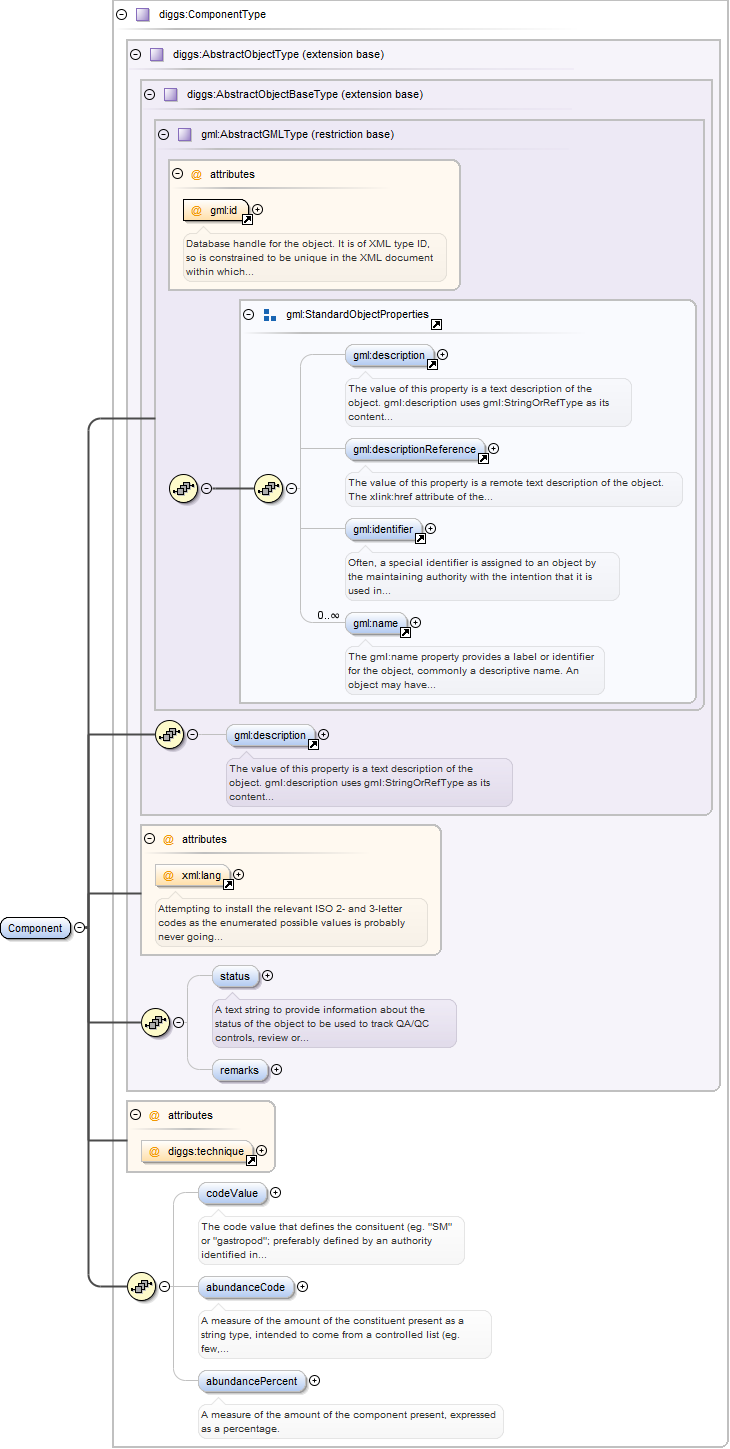Collapse the diggs:AbstractObjectType extension base
This screenshot has height=1449, width=730.
(136, 54)
